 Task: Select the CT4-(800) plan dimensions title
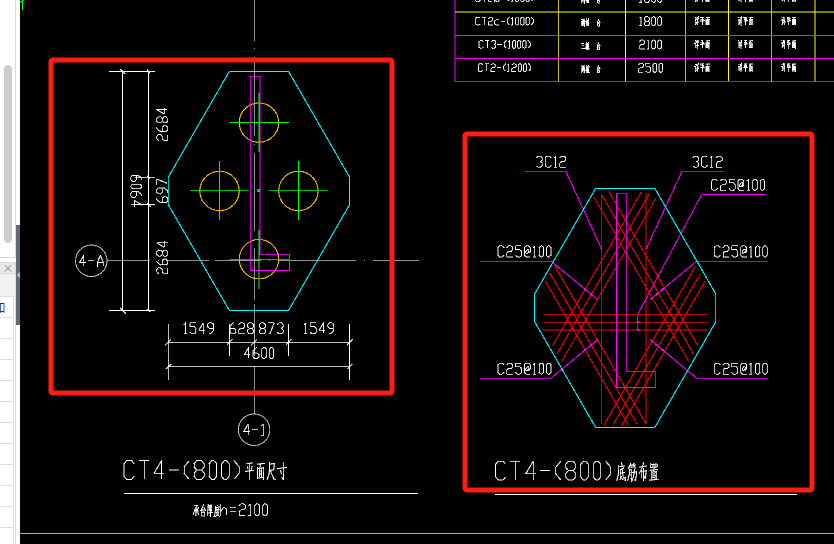[205, 471]
